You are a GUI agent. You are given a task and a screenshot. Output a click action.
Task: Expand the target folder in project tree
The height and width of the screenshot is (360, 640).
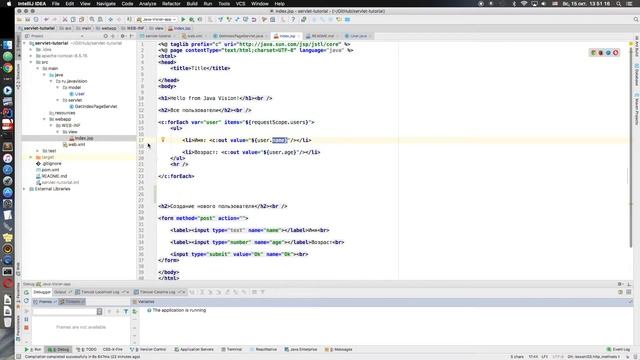[31, 157]
